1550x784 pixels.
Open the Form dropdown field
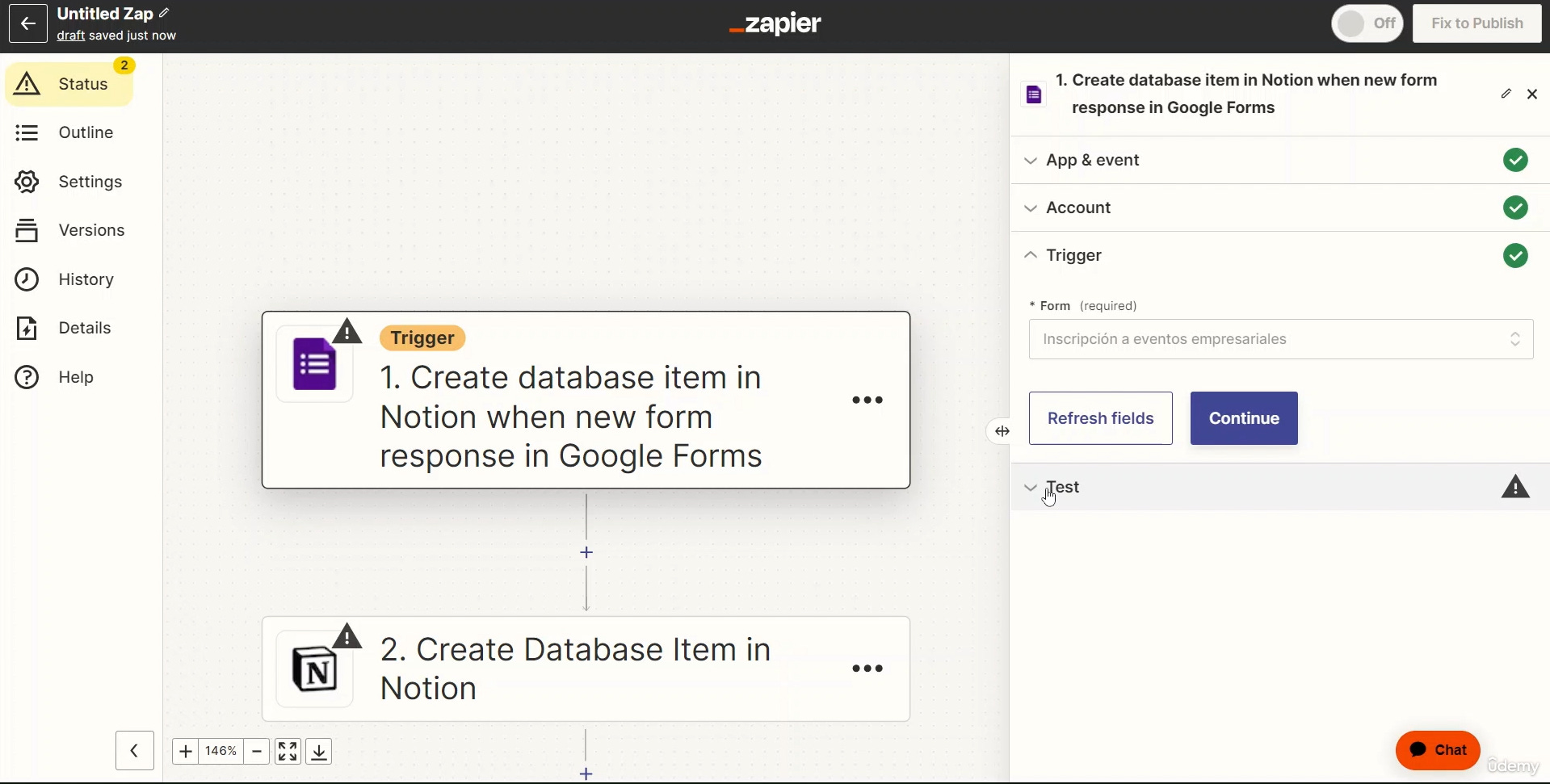[x=1281, y=339]
